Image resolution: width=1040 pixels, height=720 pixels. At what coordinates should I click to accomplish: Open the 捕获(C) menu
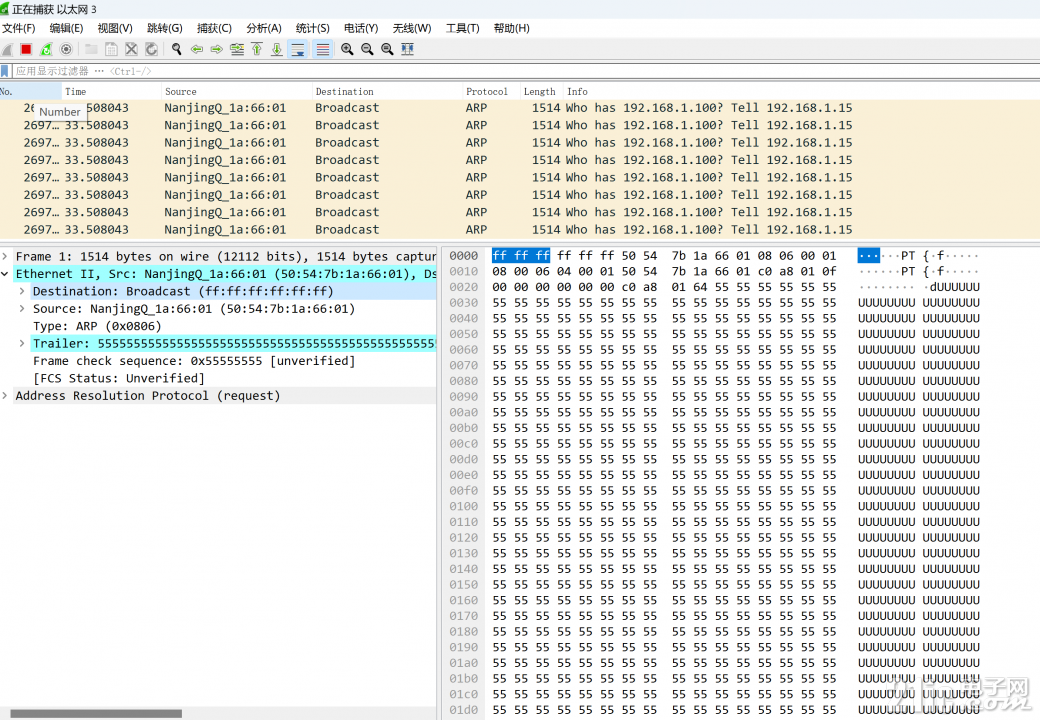(x=214, y=28)
